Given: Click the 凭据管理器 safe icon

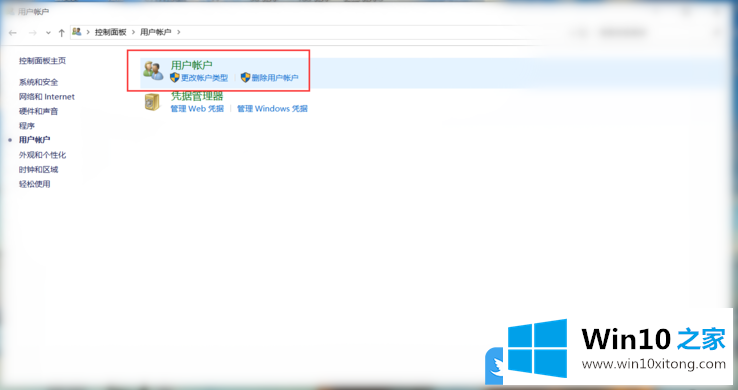Looking at the screenshot, I should tap(152, 102).
